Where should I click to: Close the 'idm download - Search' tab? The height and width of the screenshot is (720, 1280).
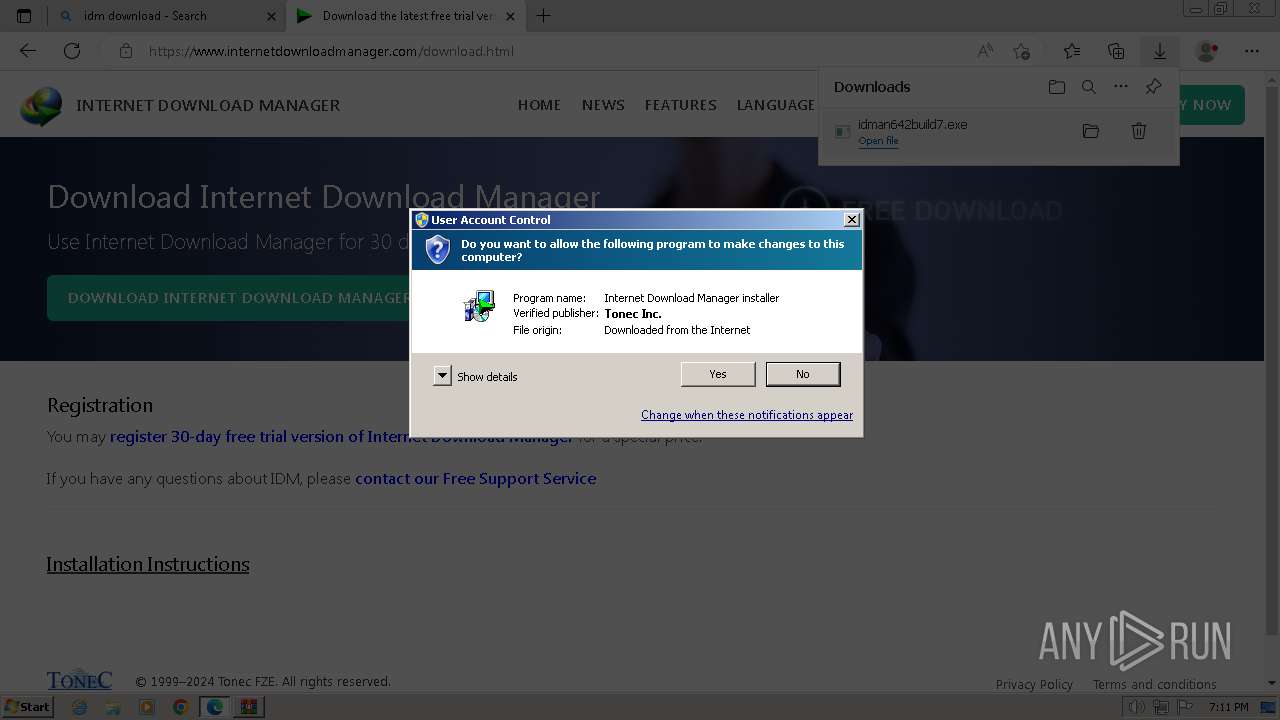(272, 16)
